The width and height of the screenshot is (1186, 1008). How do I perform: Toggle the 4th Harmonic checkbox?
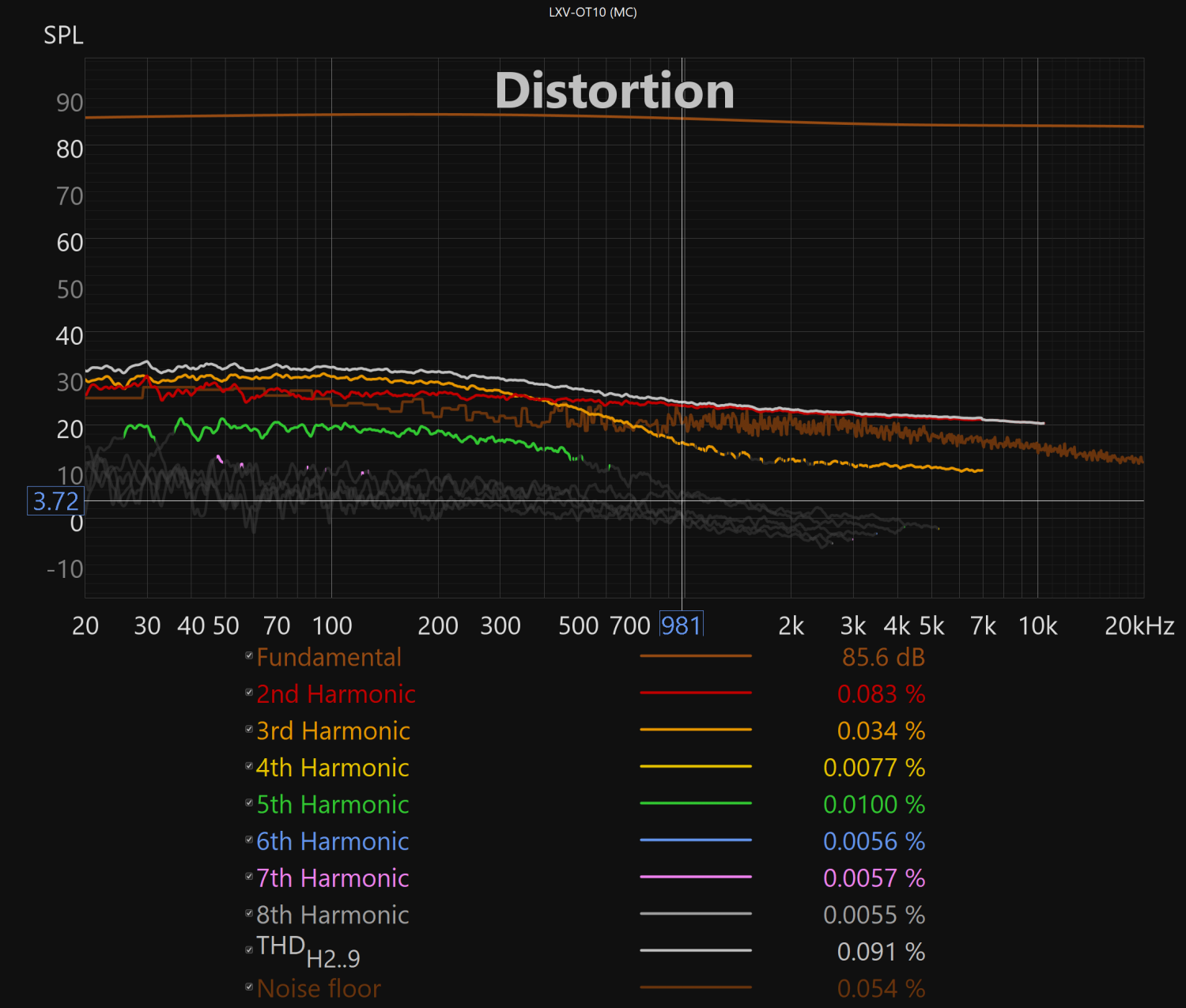(x=249, y=766)
